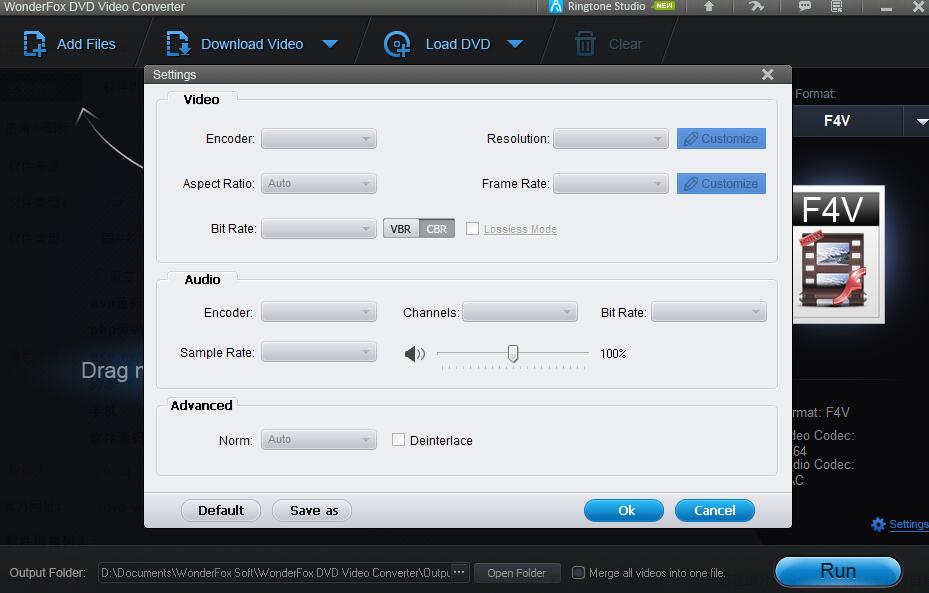Viewport: 929px width, 593px height.
Task: Click the Download Video icon
Action: pos(178,44)
